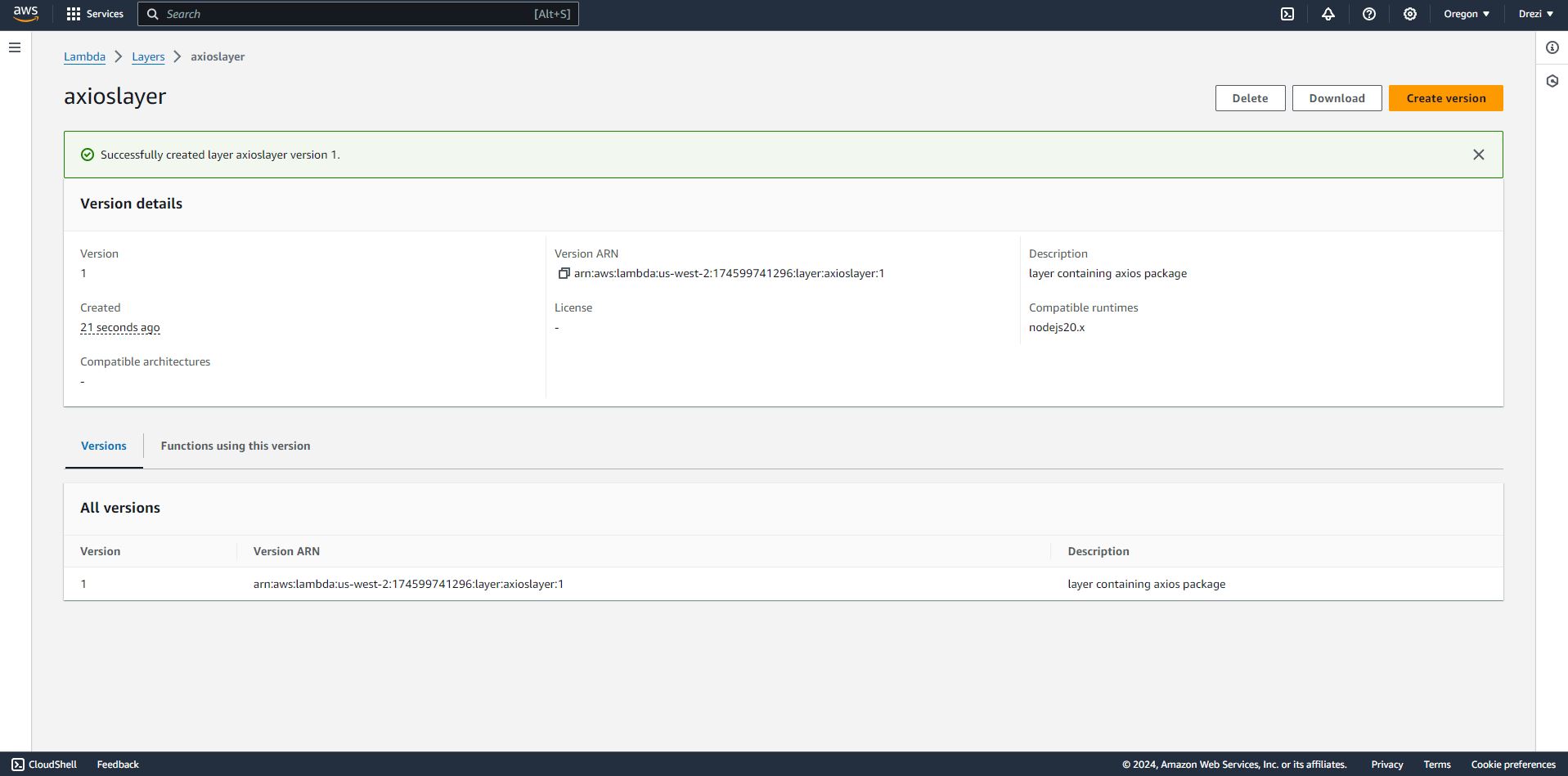Click the Version column header
This screenshot has width=1568, height=776.
(100, 551)
